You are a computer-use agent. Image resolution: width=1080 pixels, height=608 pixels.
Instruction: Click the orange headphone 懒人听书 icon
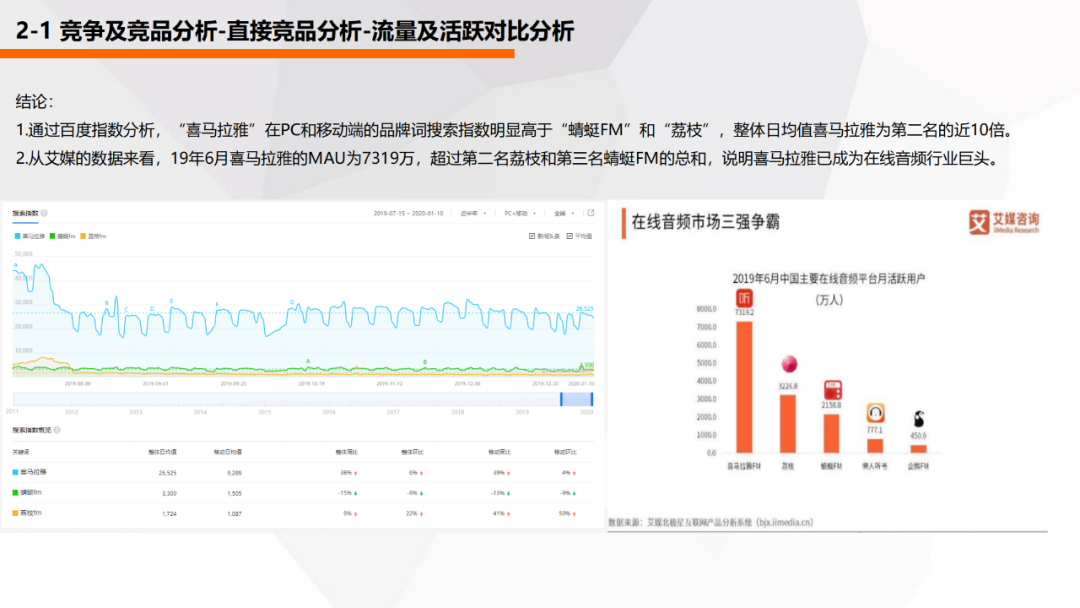pyautogui.click(x=875, y=413)
